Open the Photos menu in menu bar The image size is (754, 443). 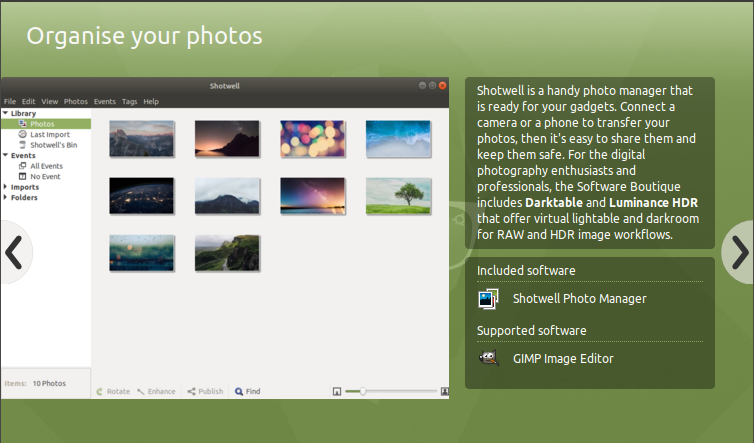click(x=76, y=101)
